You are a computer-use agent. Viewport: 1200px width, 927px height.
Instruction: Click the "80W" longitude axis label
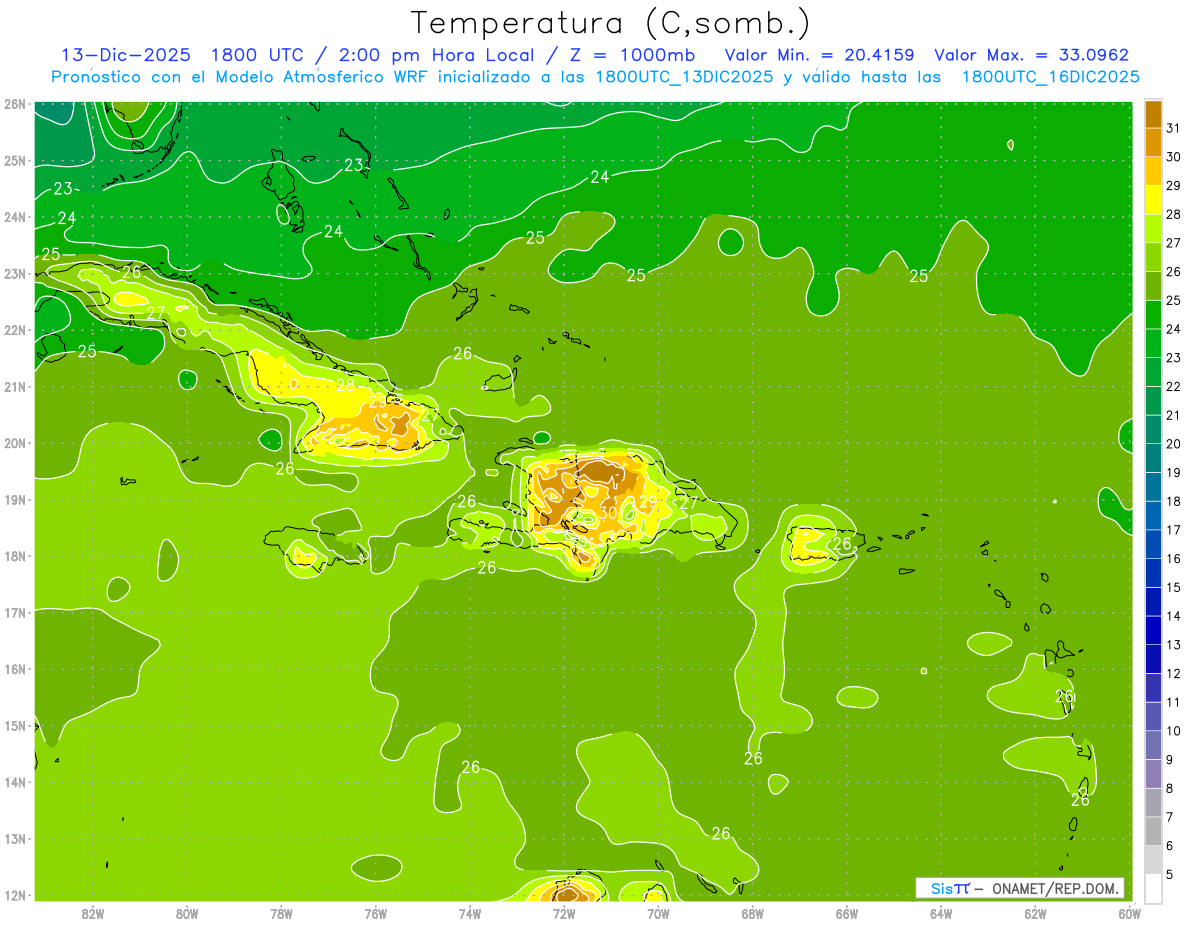pos(187,913)
